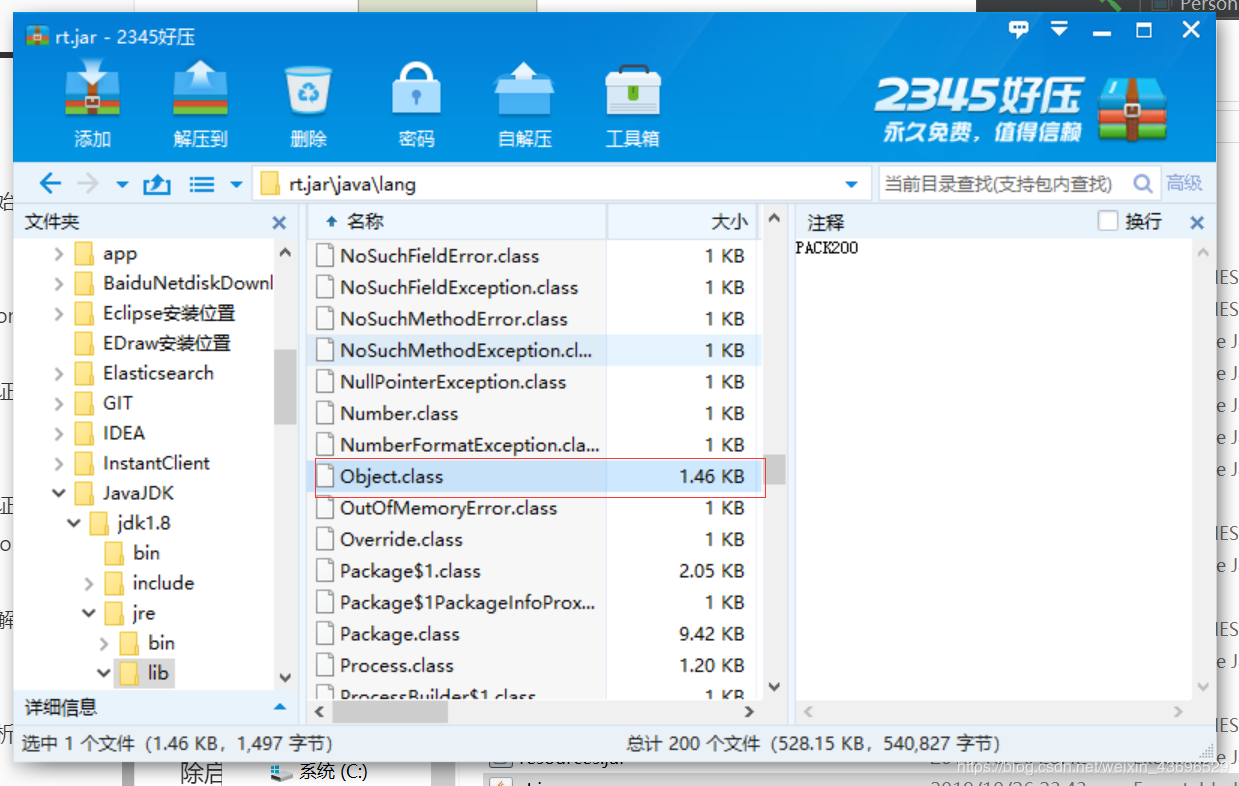
Task: Click the file icon of Object.class
Action: [324, 476]
